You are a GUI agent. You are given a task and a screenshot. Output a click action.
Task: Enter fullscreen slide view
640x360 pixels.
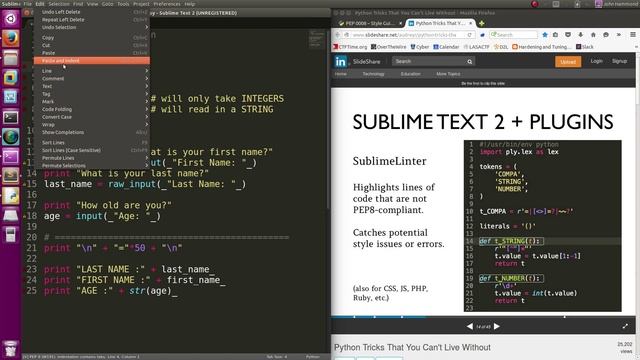pyautogui.click(x=625, y=327)
